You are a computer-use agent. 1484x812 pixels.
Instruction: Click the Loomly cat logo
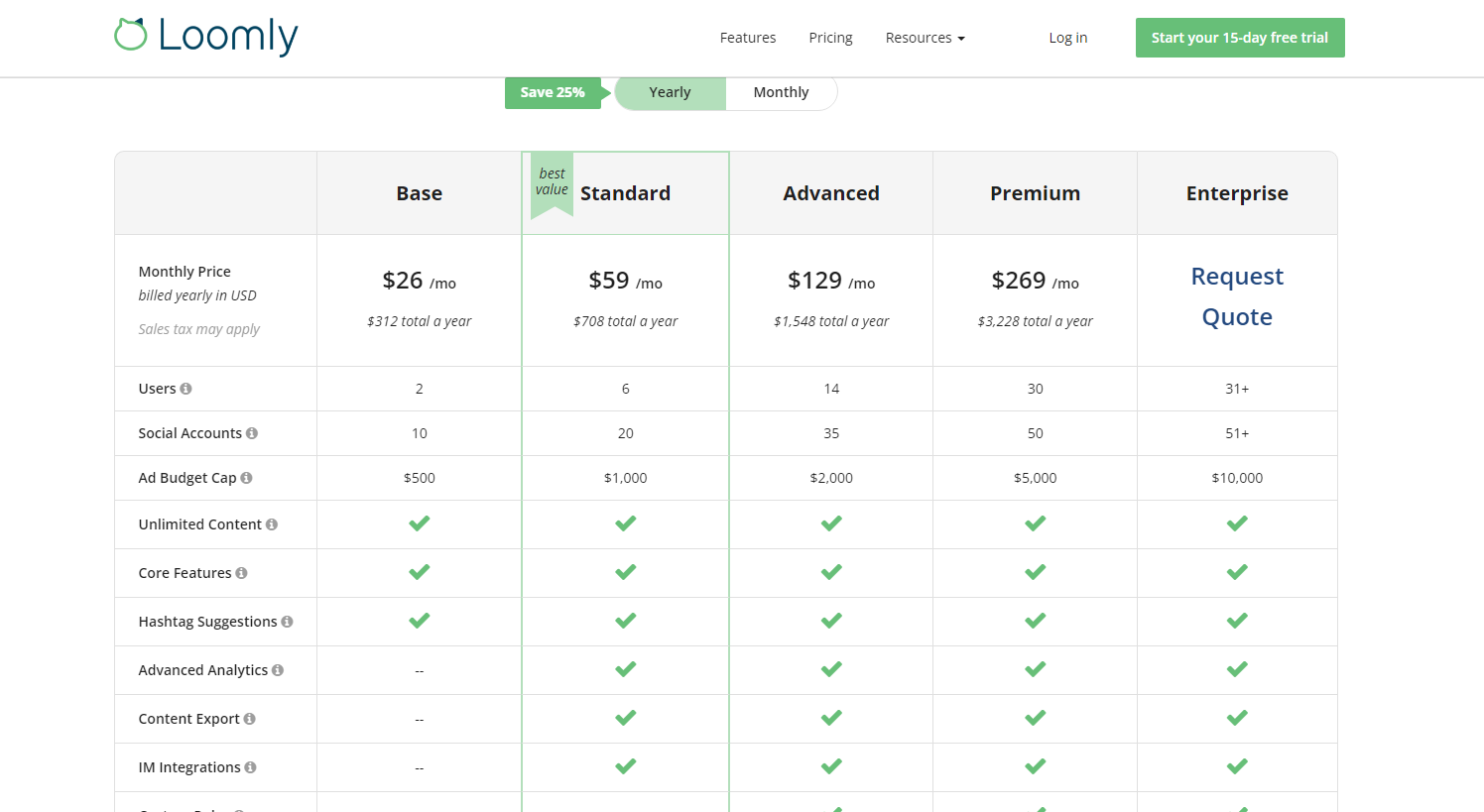[130, 34]
